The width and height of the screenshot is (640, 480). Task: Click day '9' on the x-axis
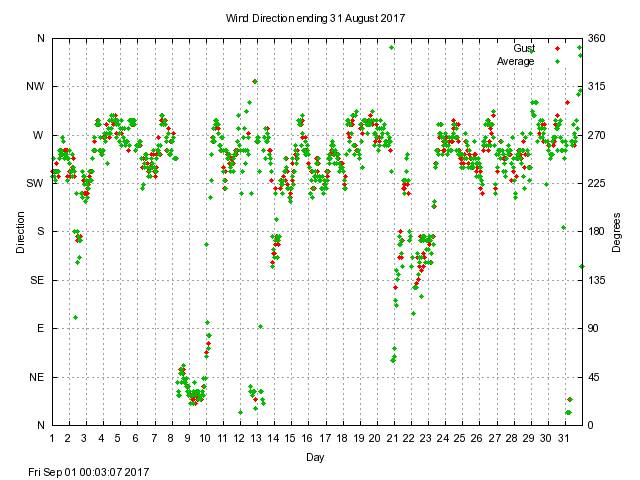[x=187, y=438]
